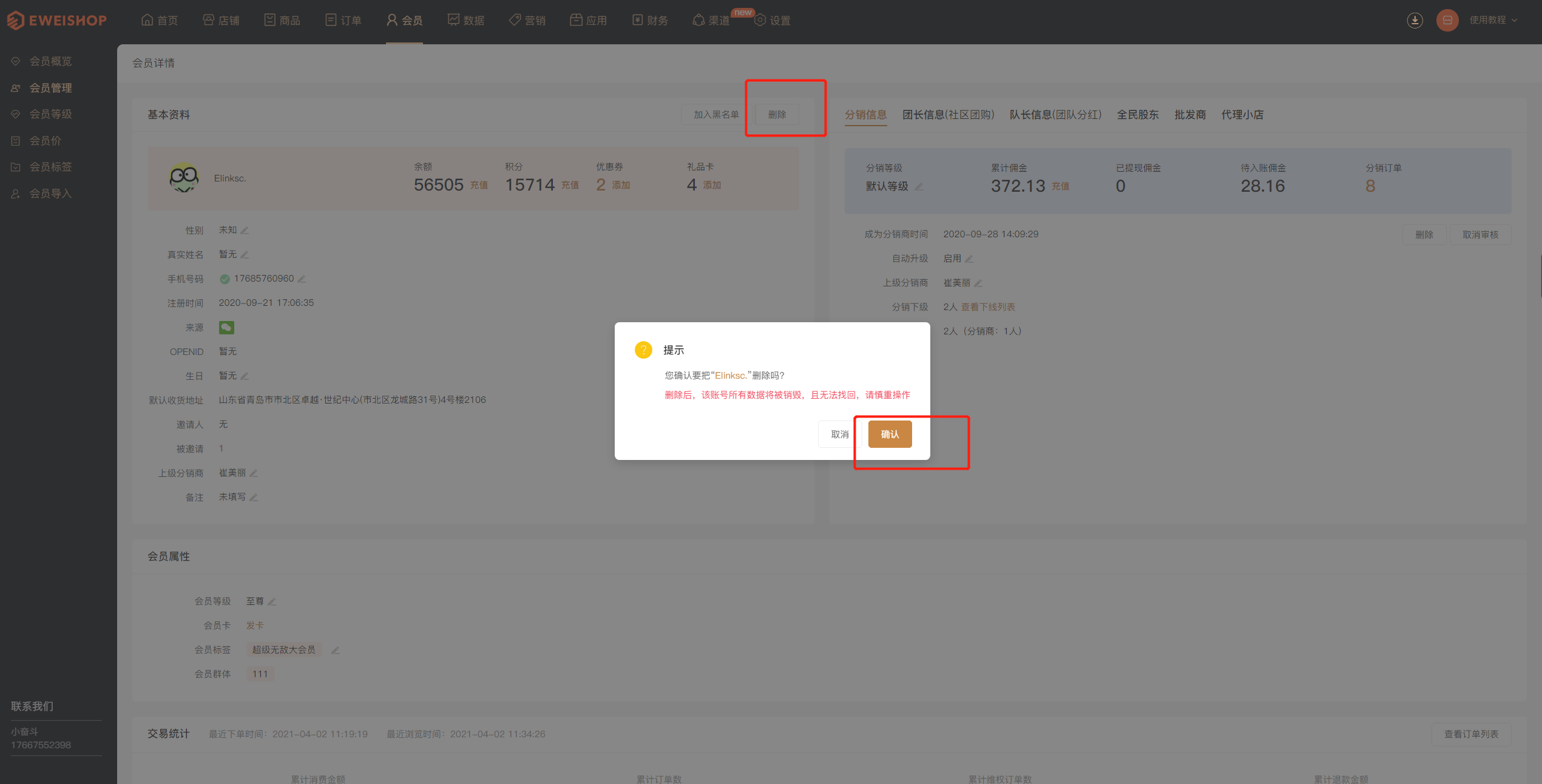Edit gender using pencil icon beside 未知
Screen dimensions: 1542x784
tap(245, 231)
